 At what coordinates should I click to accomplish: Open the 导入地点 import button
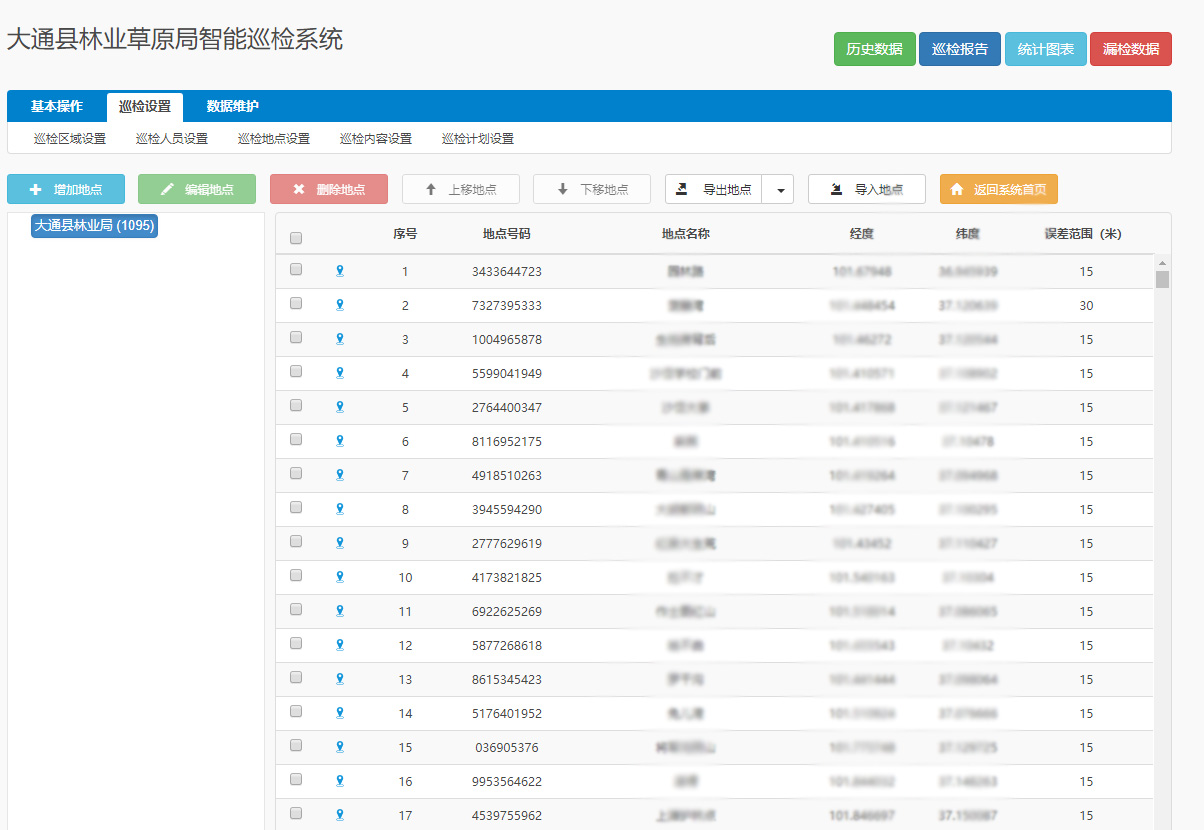(x=866, y=189)
